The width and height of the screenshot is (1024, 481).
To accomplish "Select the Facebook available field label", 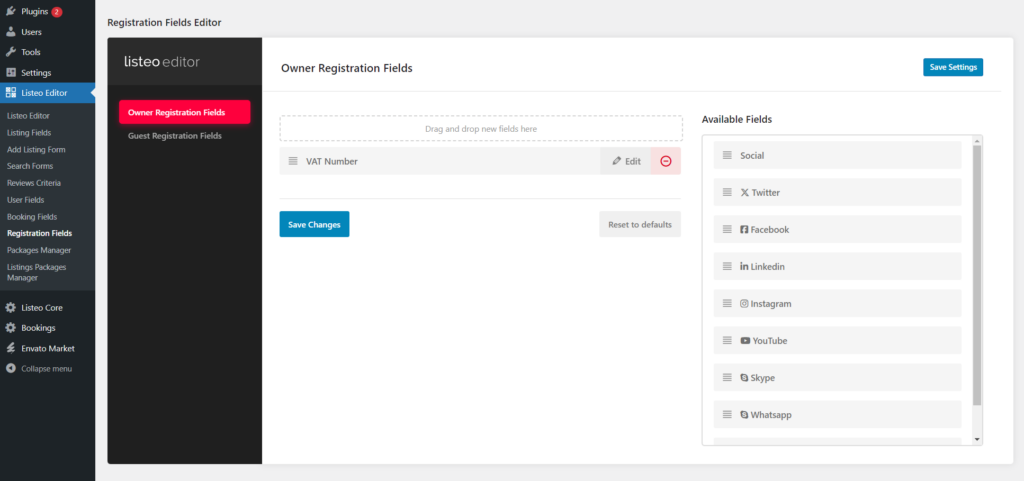I will [x=770, y=230].
